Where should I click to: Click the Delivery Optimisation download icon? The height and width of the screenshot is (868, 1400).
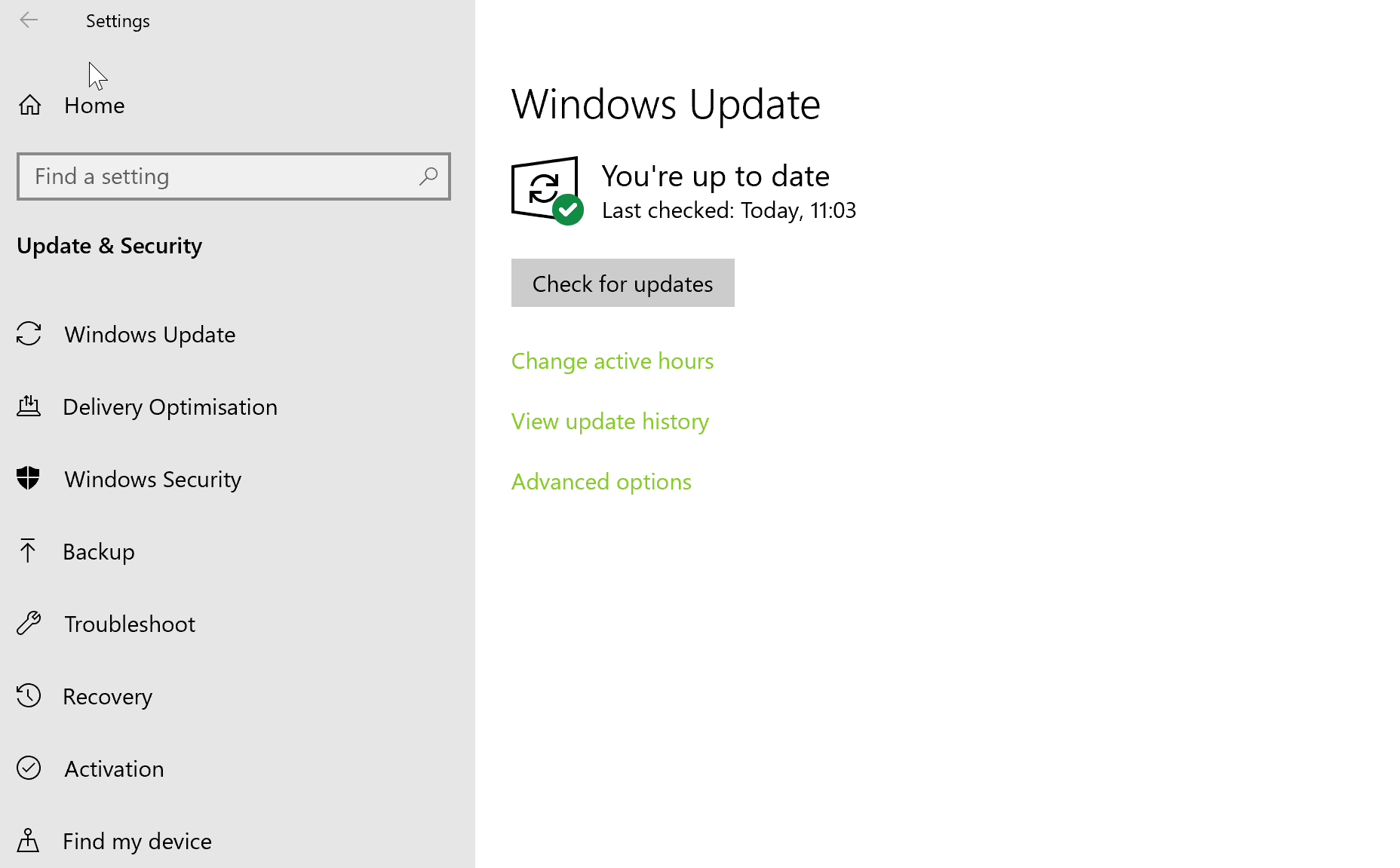click(29, 406)
